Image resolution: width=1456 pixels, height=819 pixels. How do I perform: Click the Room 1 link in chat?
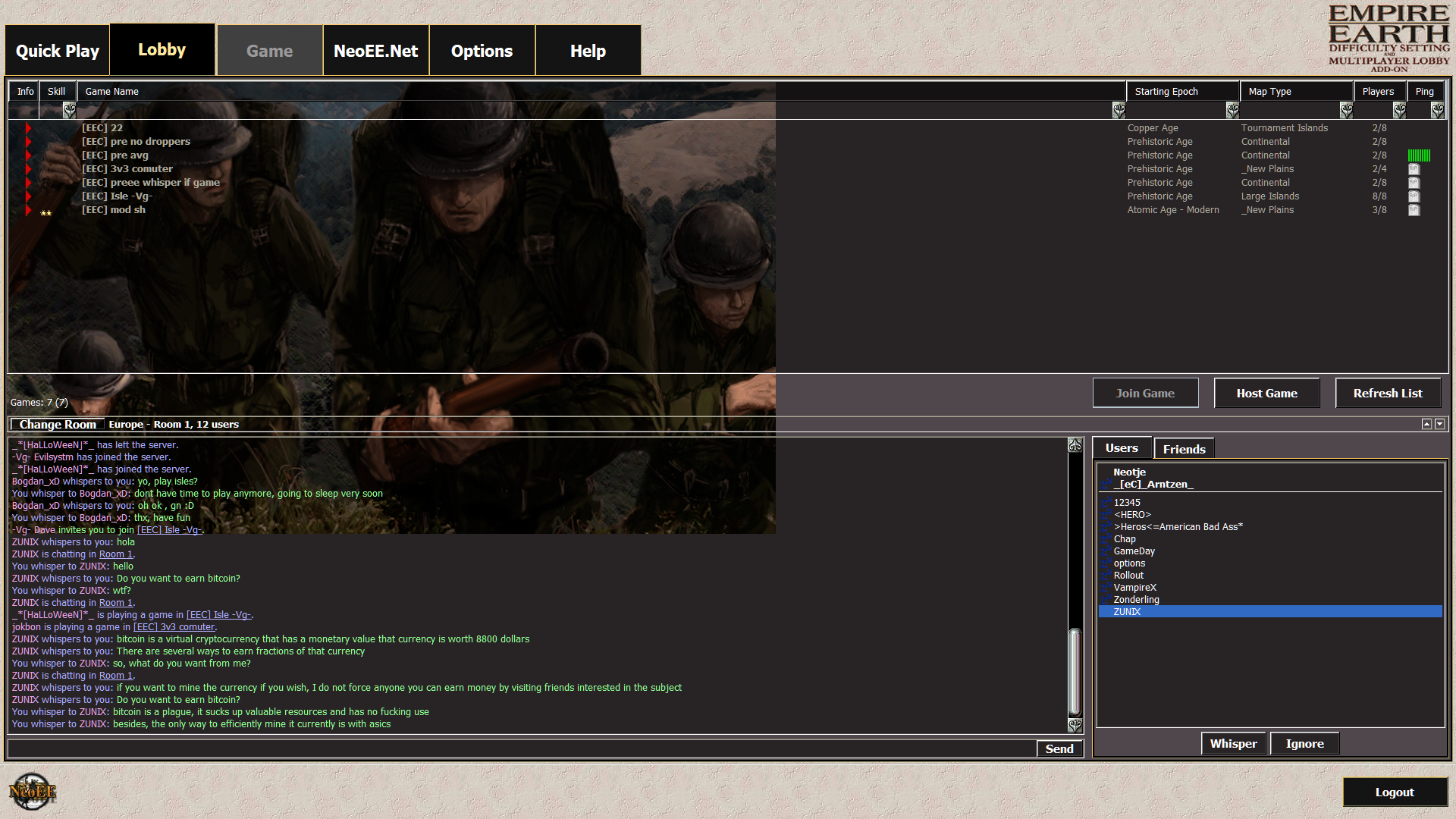click(115, 554)
